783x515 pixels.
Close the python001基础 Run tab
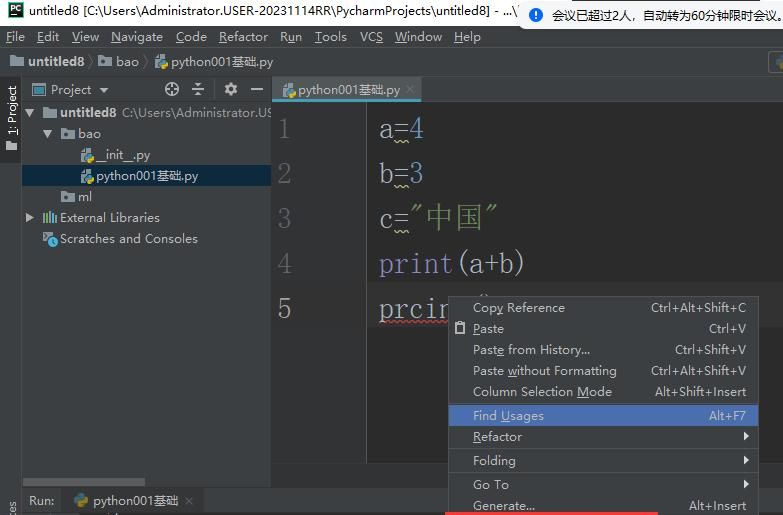click(189, 501)
